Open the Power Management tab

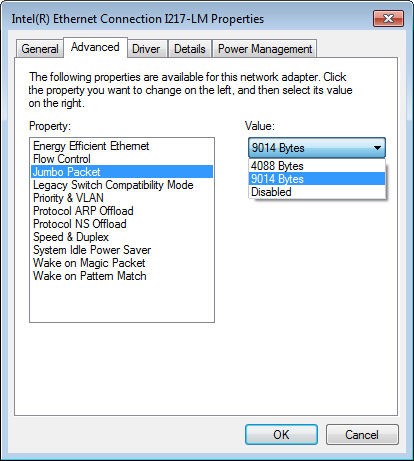click(265, 49)
